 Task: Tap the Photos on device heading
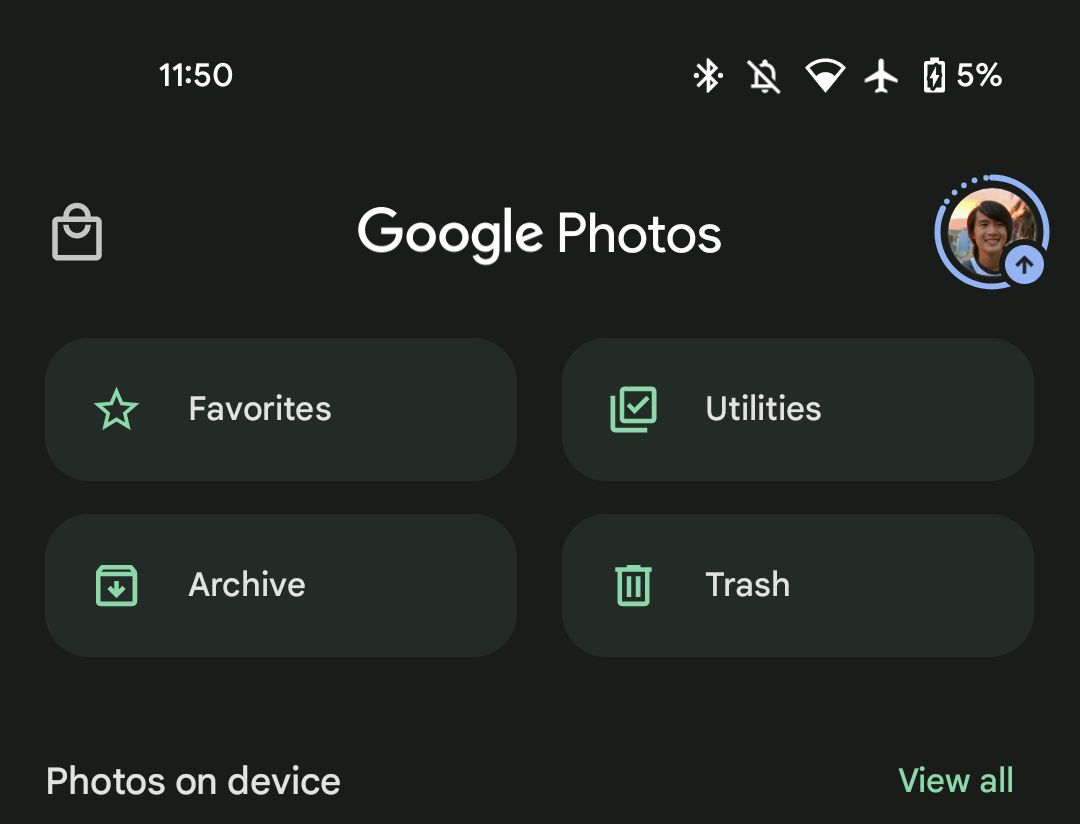193,781
